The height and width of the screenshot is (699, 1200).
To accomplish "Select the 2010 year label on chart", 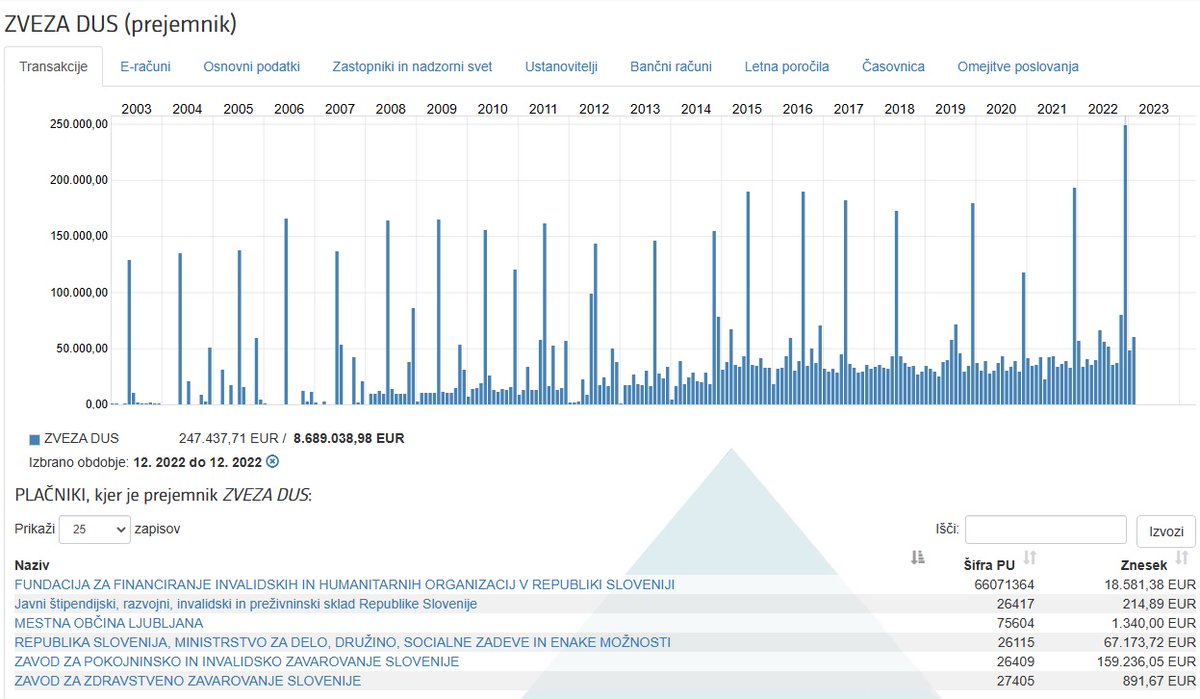I will pyautogui.click(x=492, y=109).
